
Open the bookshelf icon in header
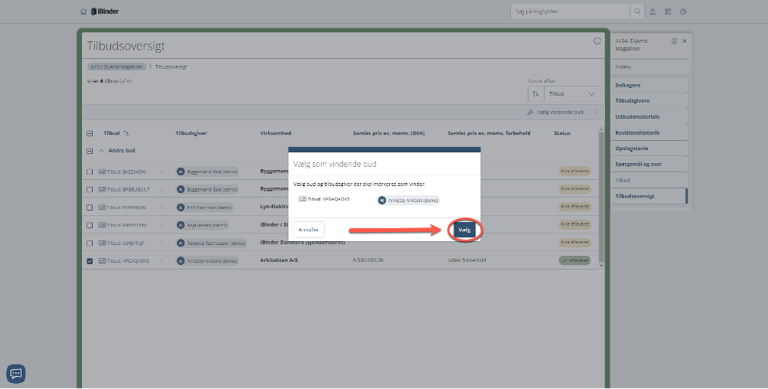[x=668, y=11]
